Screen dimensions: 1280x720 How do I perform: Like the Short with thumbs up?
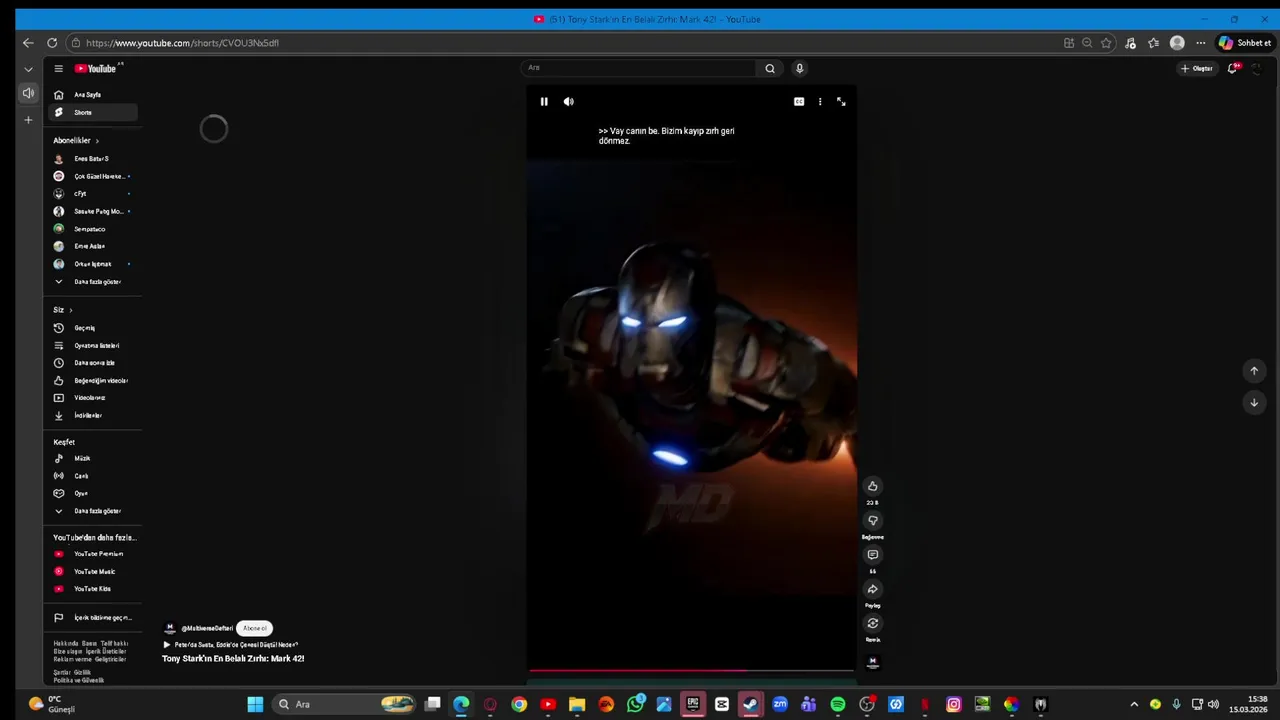[872, 486]
